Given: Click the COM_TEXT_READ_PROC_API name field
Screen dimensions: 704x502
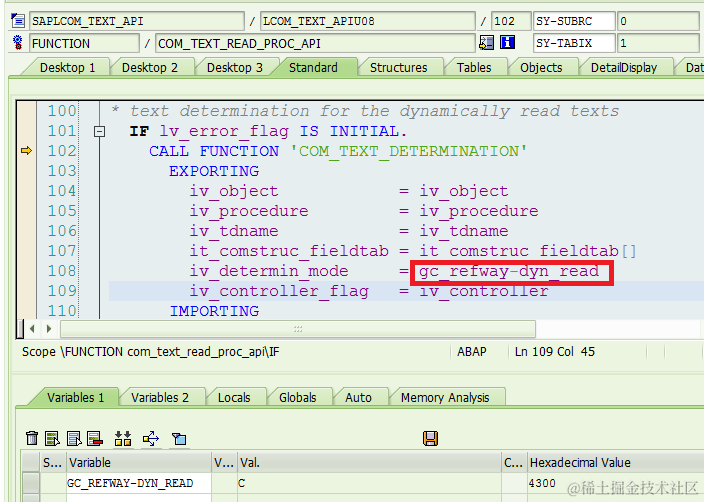Looking at the screenshot, I should [315, 43].
